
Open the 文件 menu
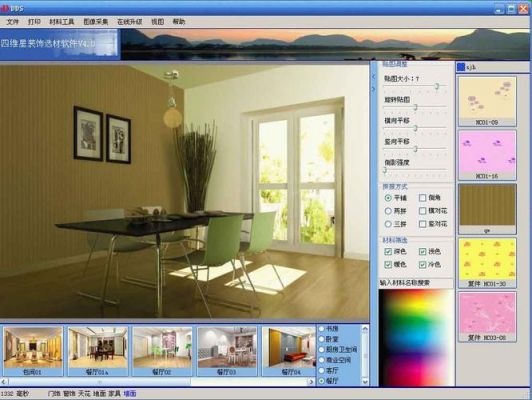pyautogui.click(x=13, y=22)
